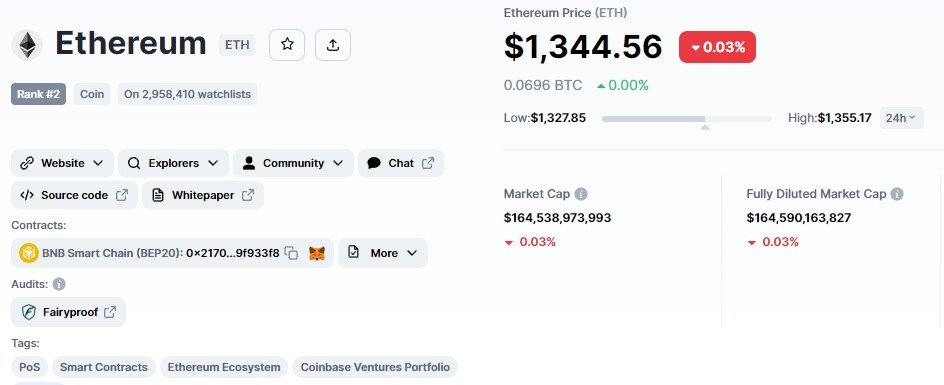Open the Source code link
944x385 pixels.
click(75, 195)
